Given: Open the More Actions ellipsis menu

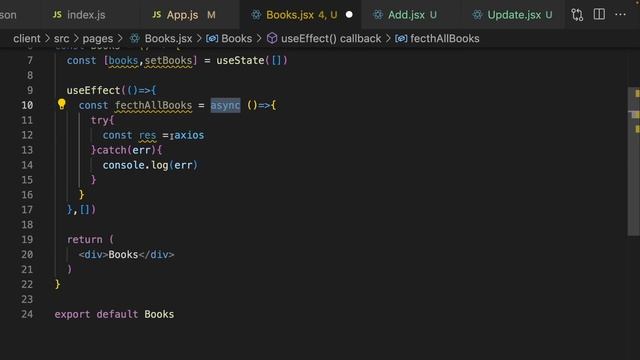Looking at the screenshot, I should point(620,15).
